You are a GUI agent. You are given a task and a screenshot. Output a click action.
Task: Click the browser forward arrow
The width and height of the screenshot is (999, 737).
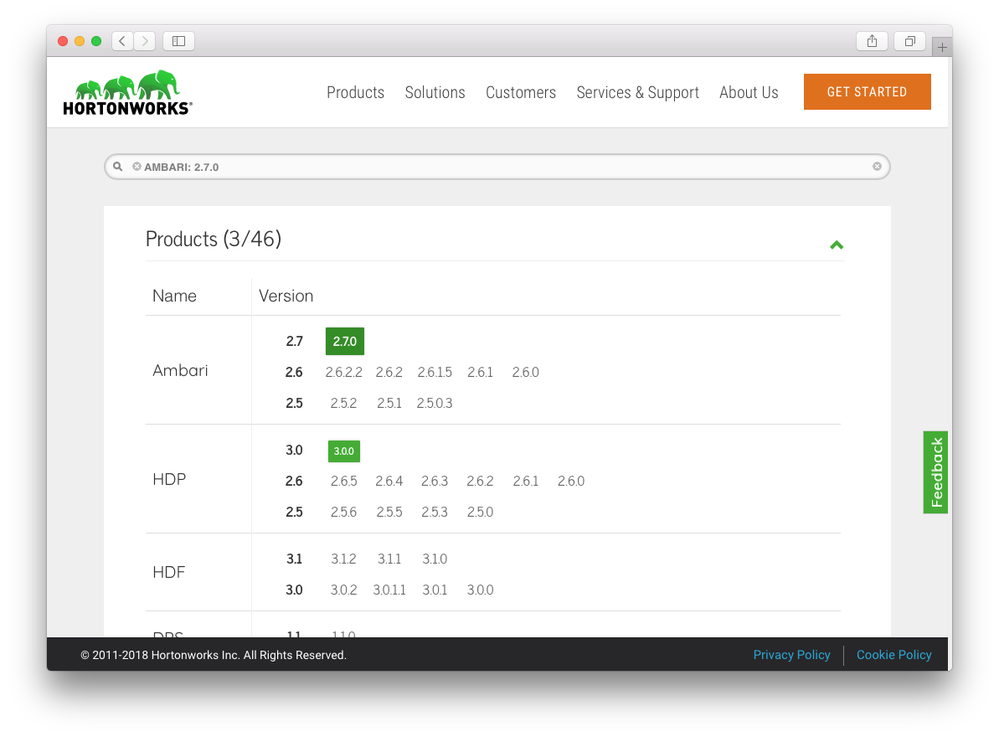click(x=144, y=40)
